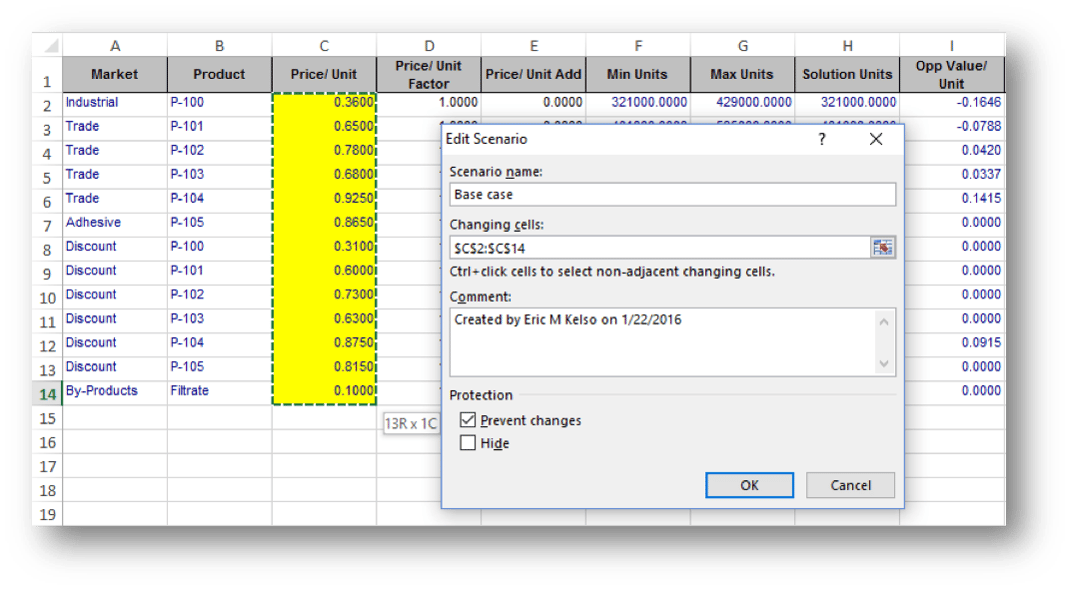Edit the Scenario name showing Base case

coord(670,195)
